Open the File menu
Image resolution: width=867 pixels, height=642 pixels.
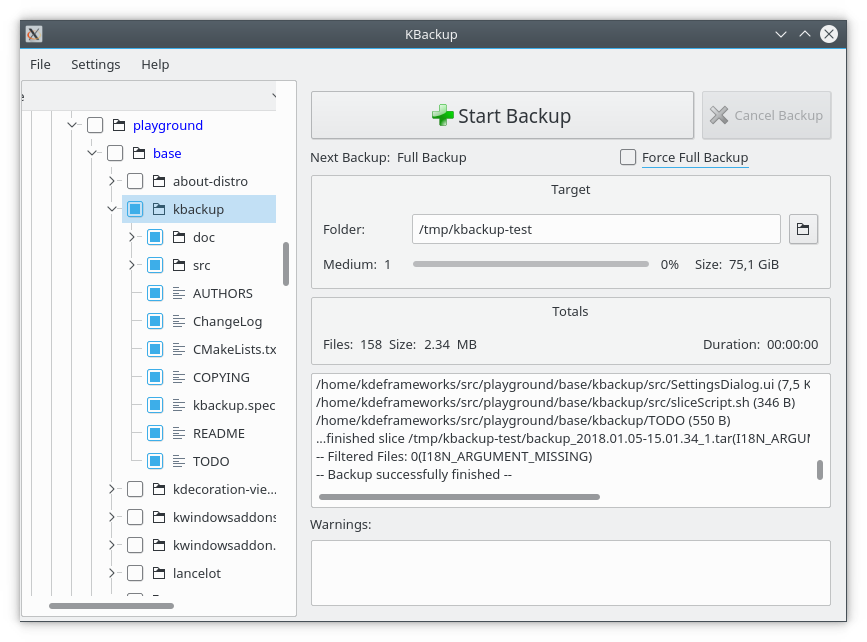(x=40, y=64)
